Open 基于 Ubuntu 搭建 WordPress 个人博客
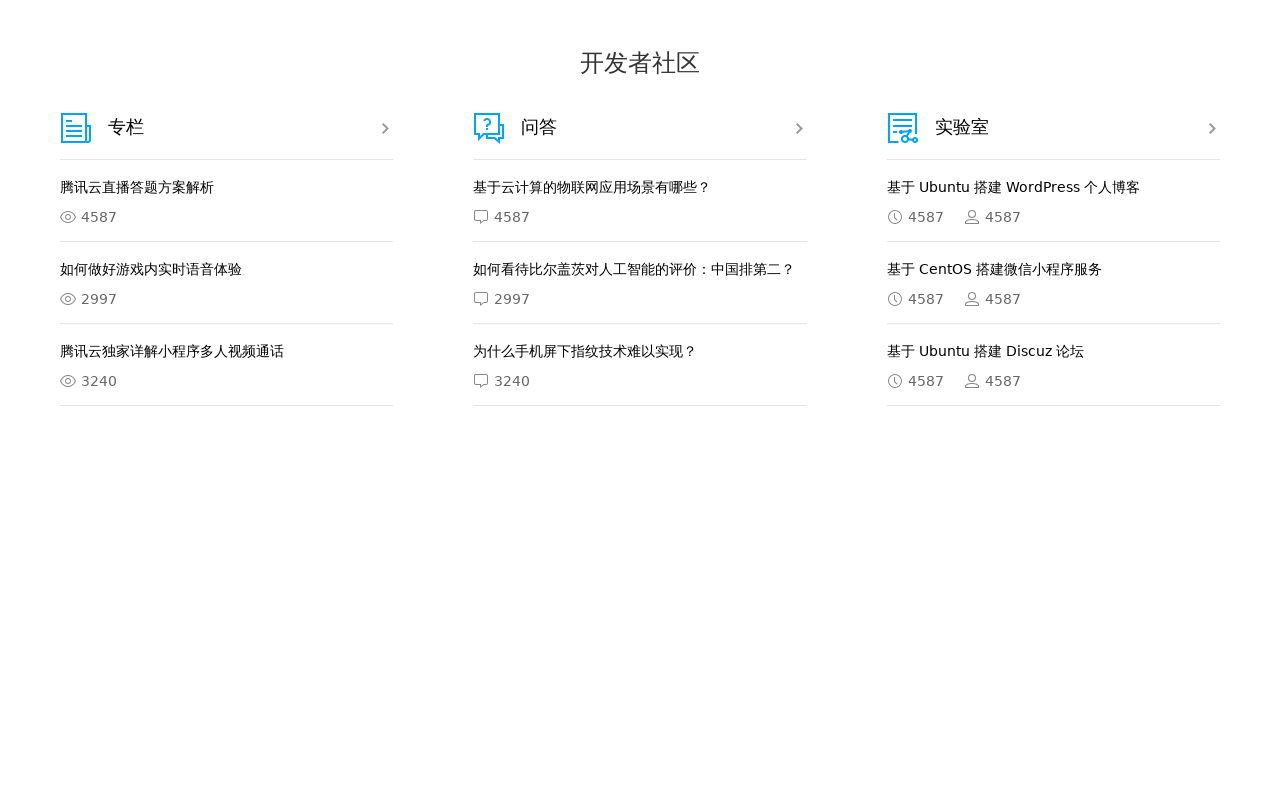 click(x=1013, y=186)
